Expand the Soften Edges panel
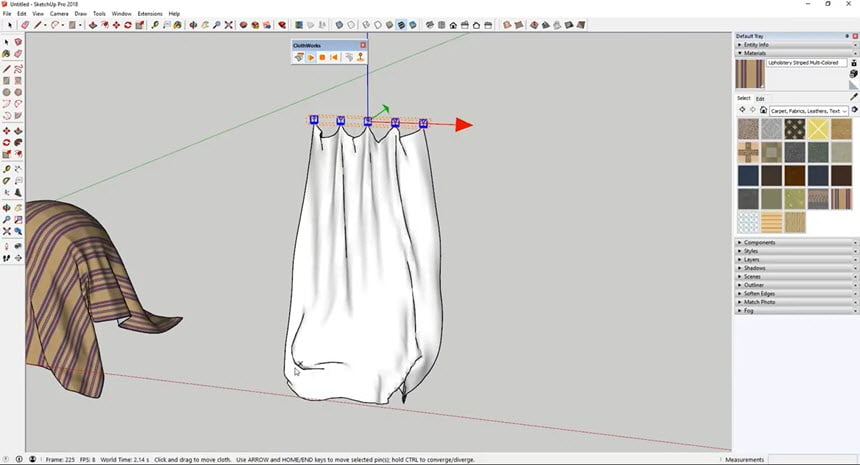 coord(796,293)
